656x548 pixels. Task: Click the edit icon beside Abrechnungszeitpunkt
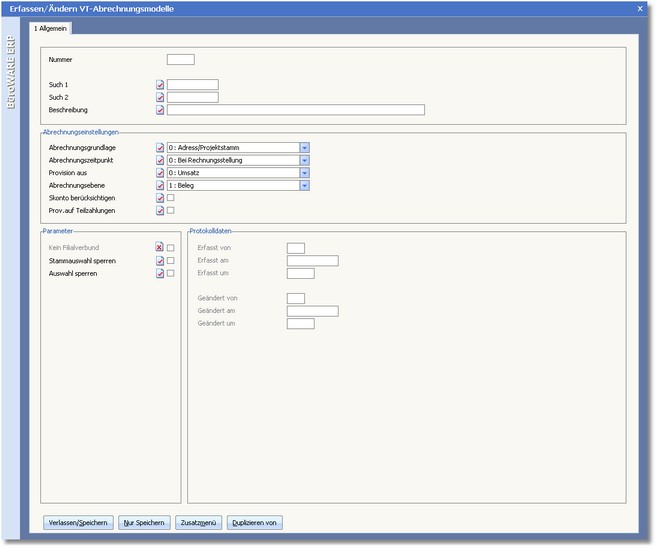160,160
